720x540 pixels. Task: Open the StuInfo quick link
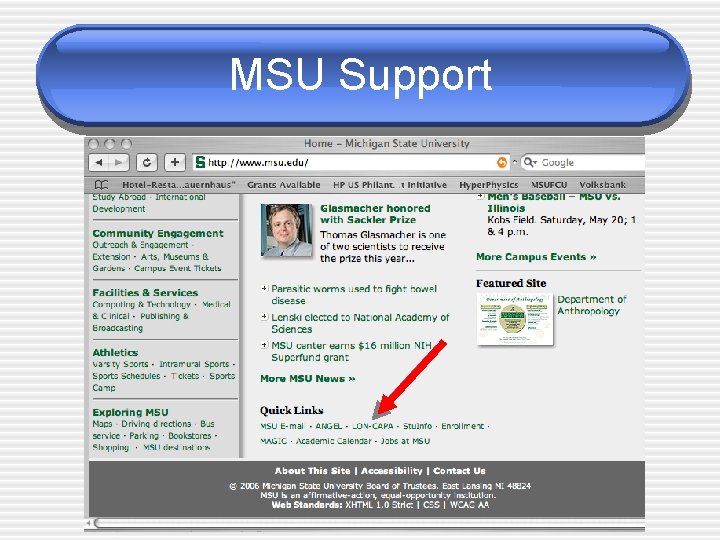417,426
